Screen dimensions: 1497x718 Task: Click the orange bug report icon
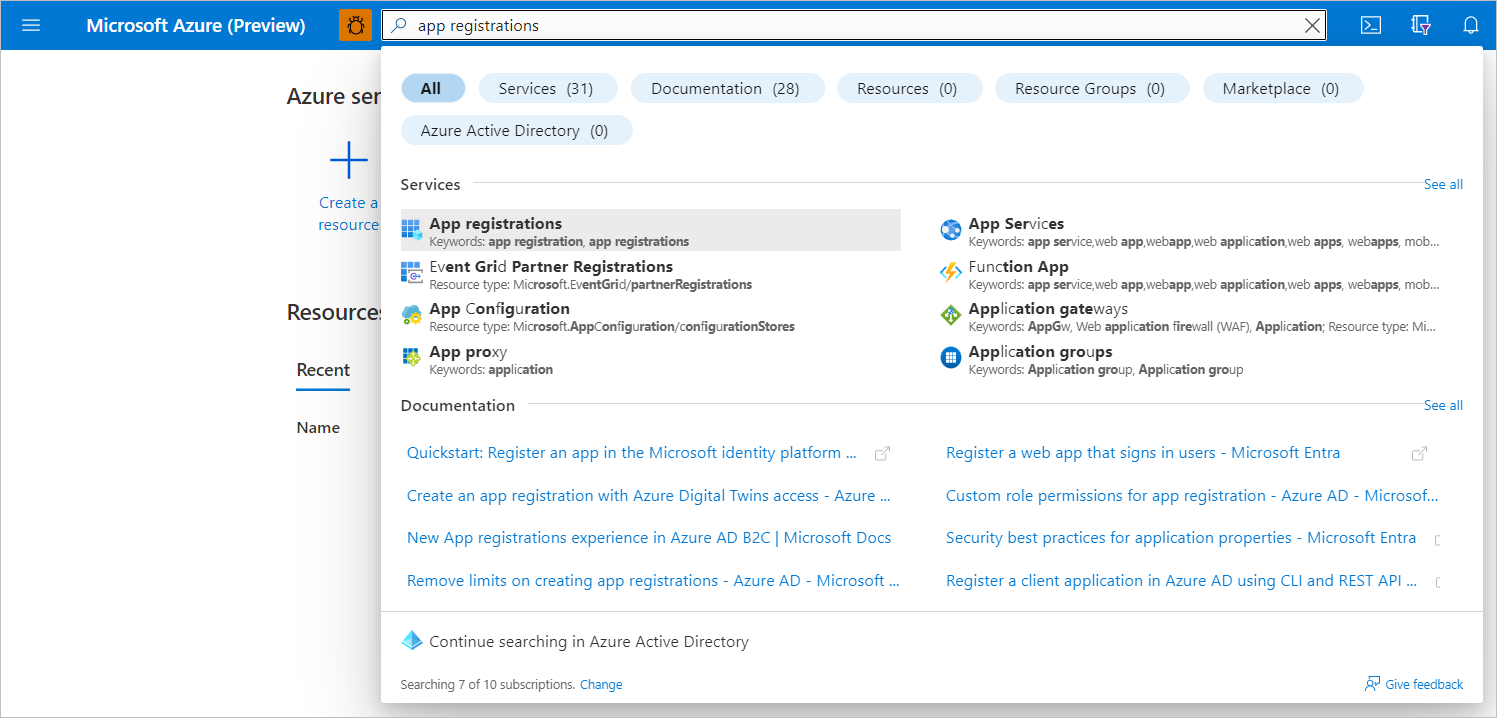355,25
